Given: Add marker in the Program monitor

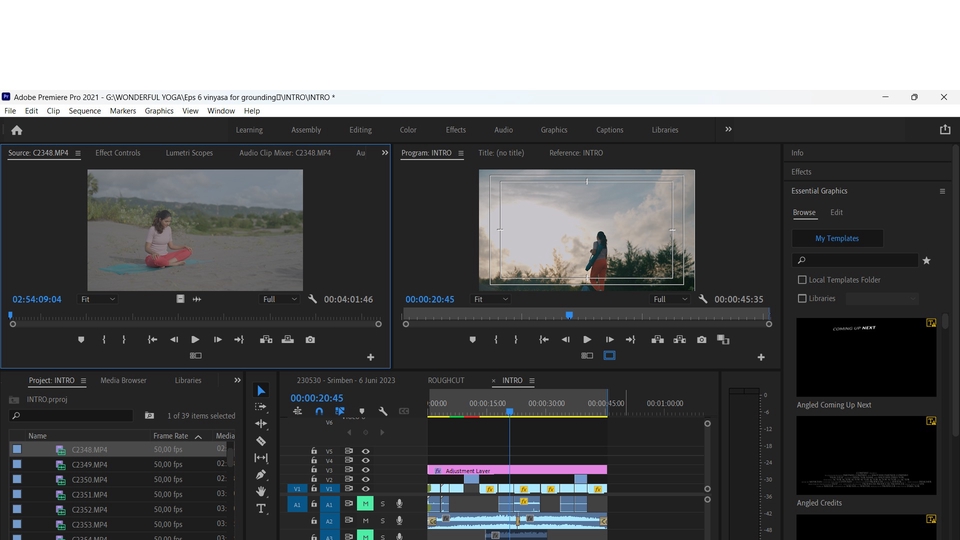Looking at the screenshot, I should [473, 339].
